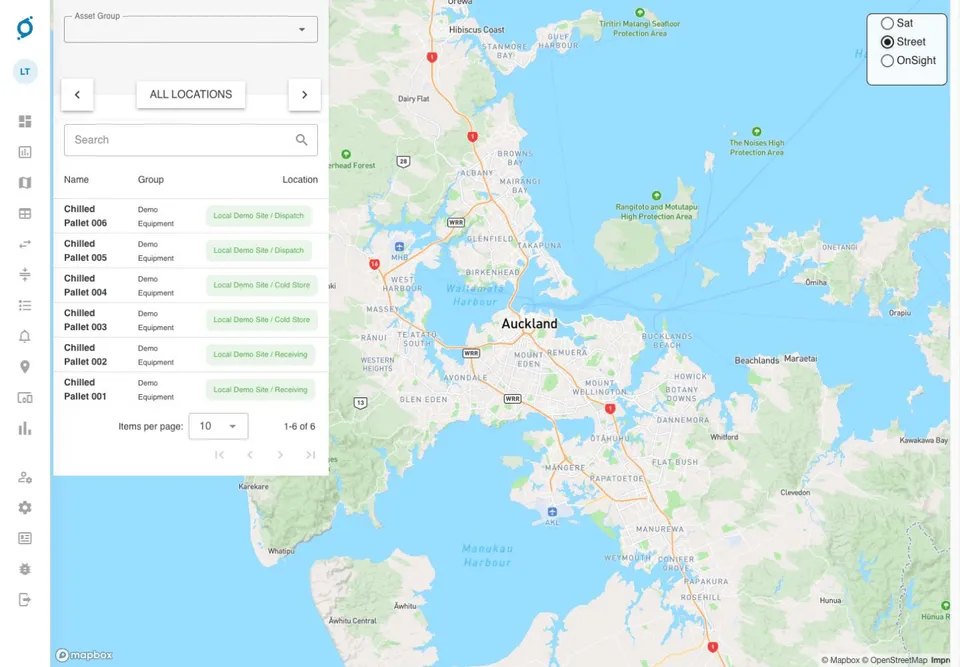
Task: Select the Chilled Pallet 004 row name
Action: pyautogui.click(x=85, y=285)
